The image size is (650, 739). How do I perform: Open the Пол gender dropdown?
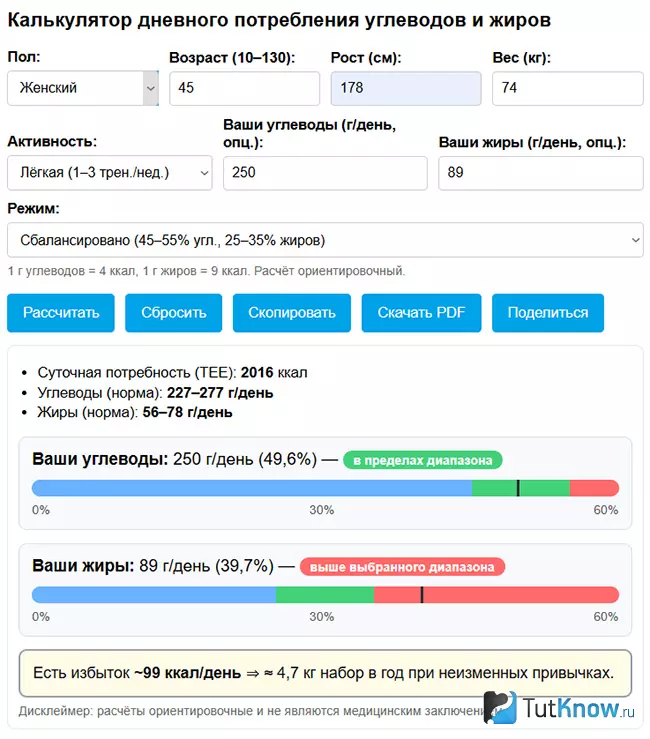click(x=83, y=88)
